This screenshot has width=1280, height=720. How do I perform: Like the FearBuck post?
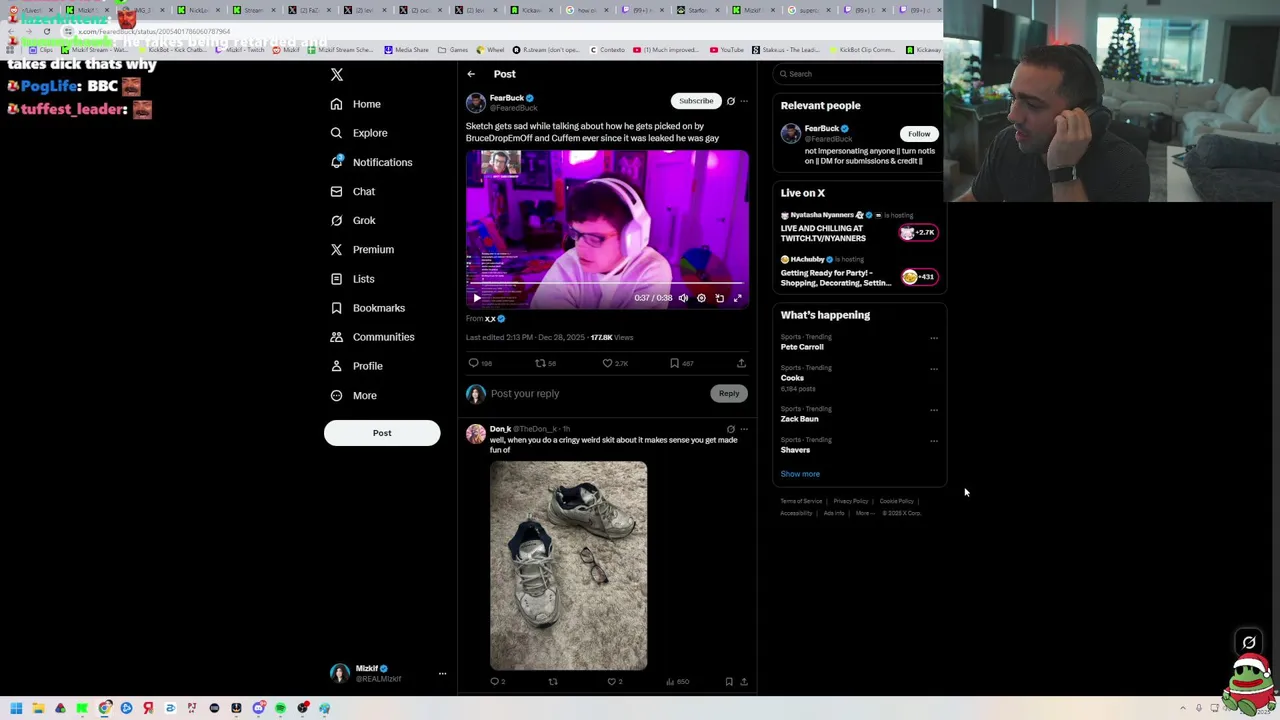[607, 363]
